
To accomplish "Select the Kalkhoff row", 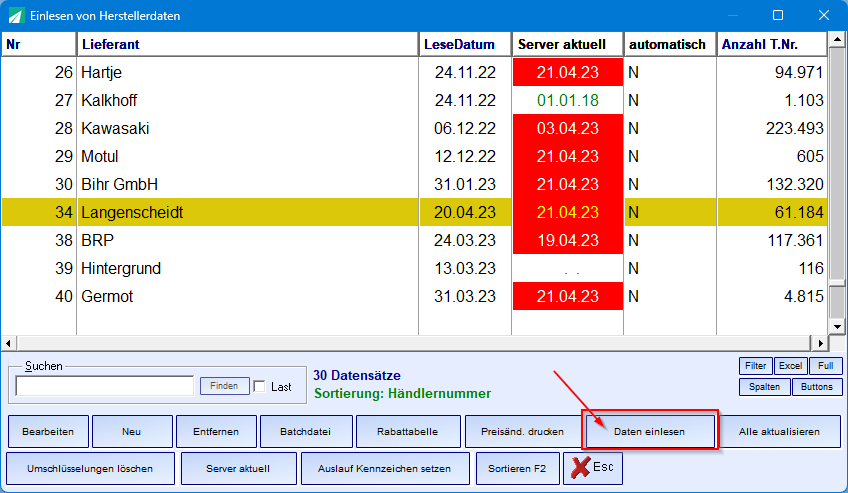I will point(414,101).
